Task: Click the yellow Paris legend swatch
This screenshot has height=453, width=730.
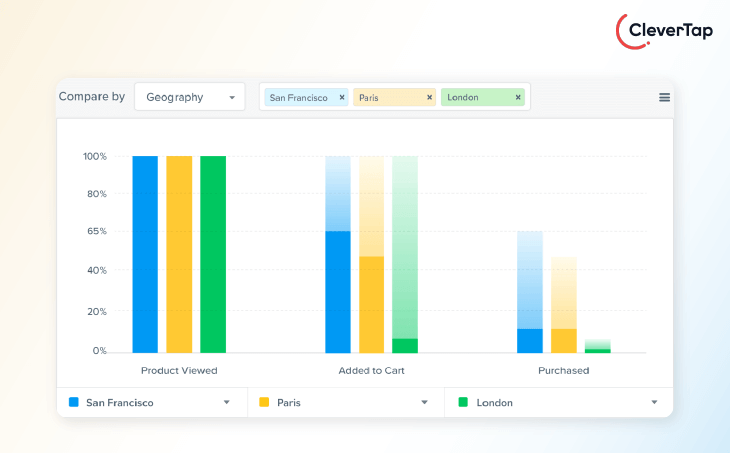Action: [x=264, y=403]
